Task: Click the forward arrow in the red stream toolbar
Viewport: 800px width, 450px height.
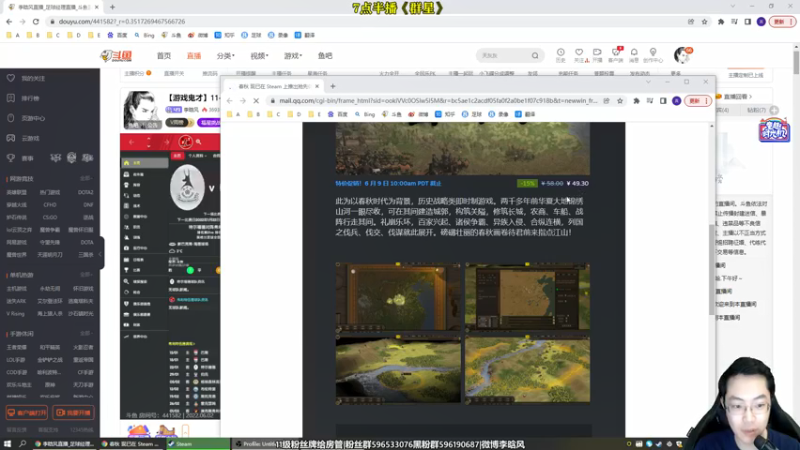Action: pyautogui.click(x=166, y=142)
